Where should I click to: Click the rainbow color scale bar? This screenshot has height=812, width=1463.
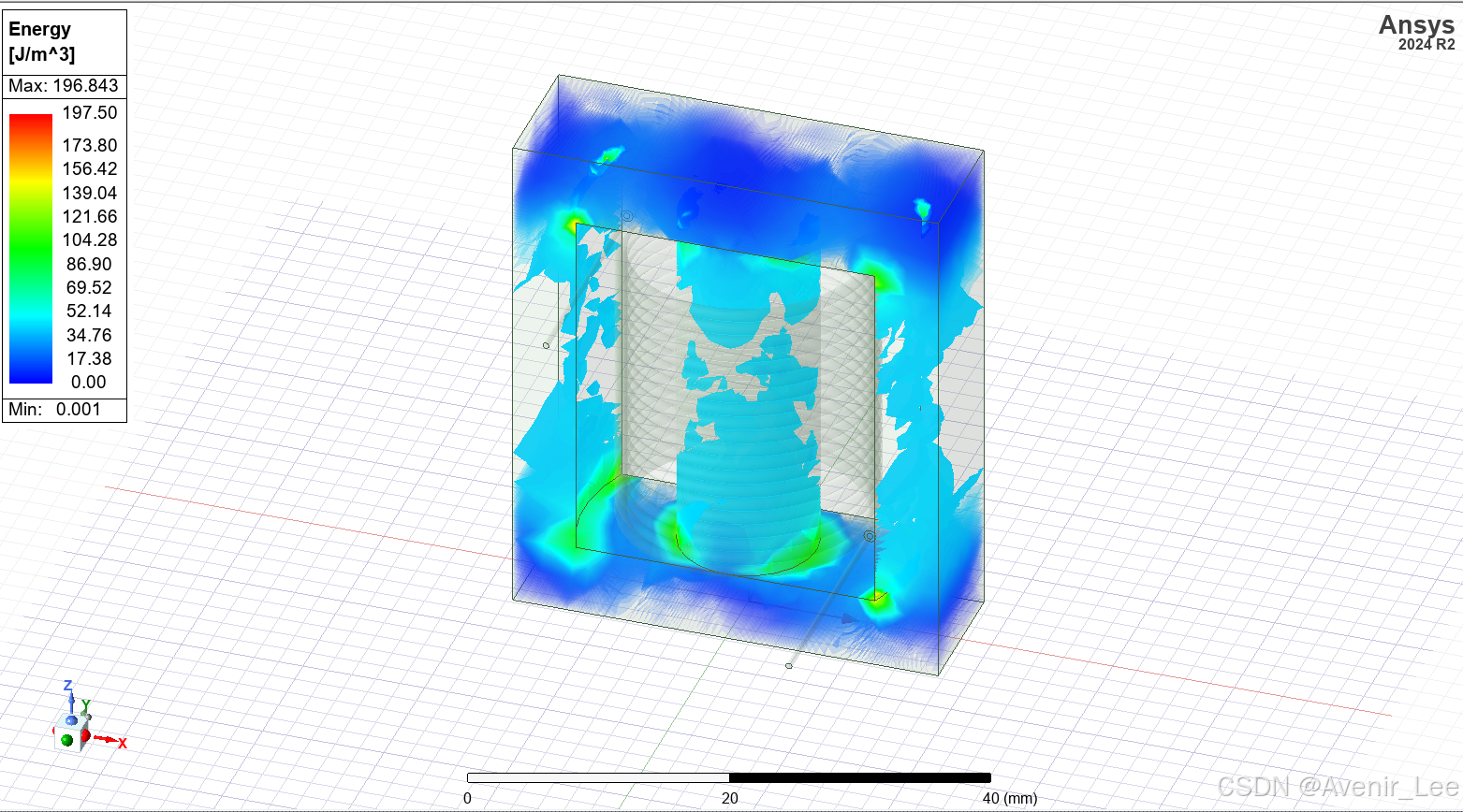point(31,248)
